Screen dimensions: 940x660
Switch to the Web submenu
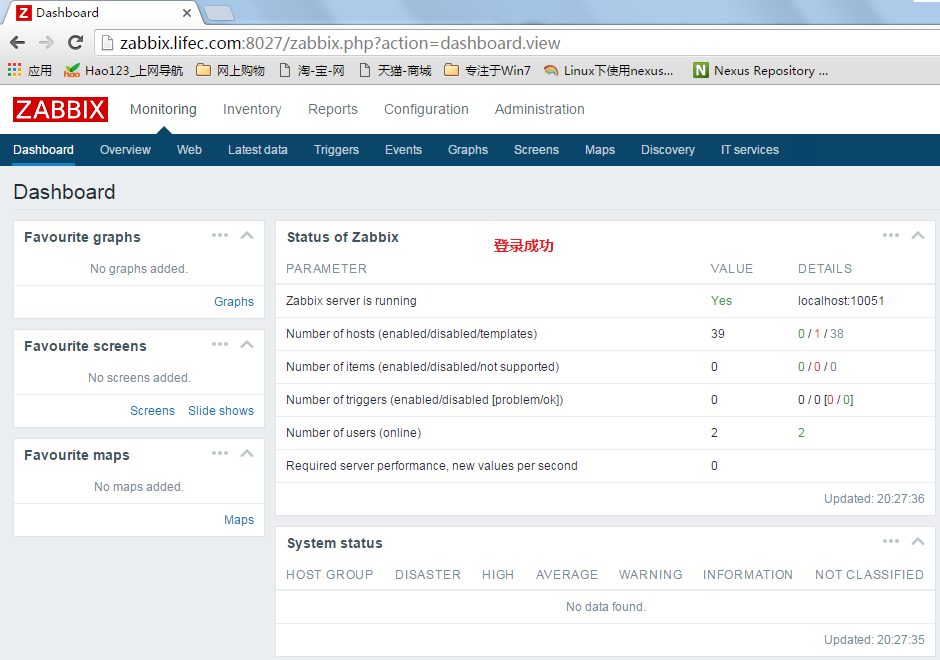[x=189, y=150]
